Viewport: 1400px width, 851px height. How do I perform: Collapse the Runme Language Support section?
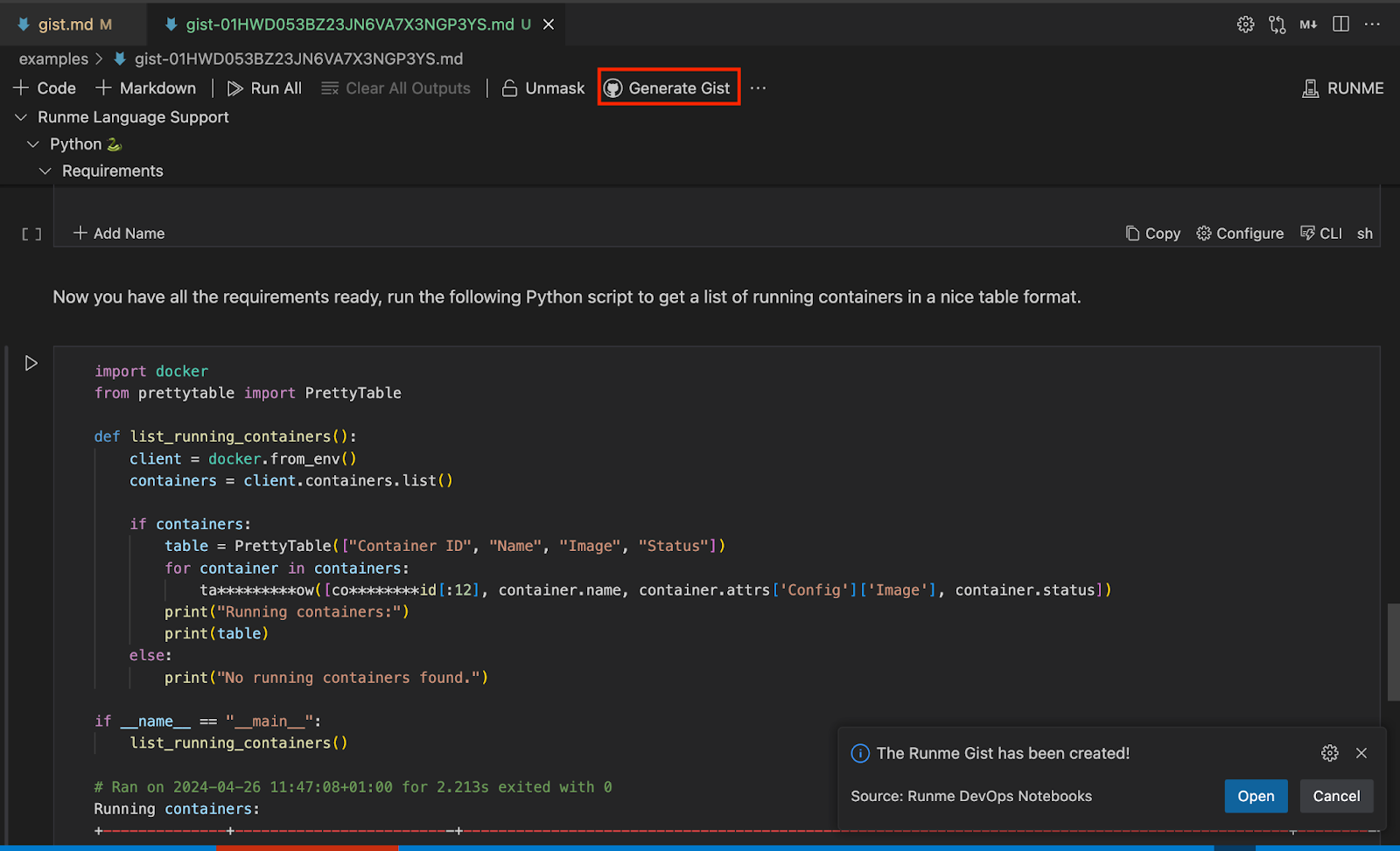21,117
